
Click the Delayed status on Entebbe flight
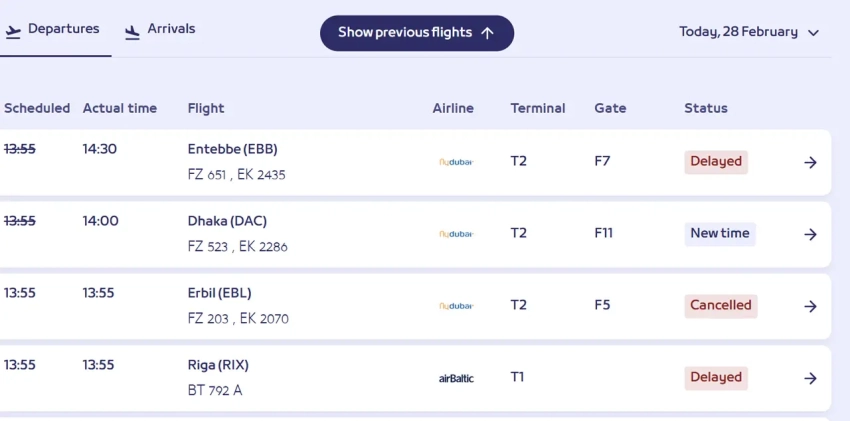pyautogui.click(x=716, y=161)
